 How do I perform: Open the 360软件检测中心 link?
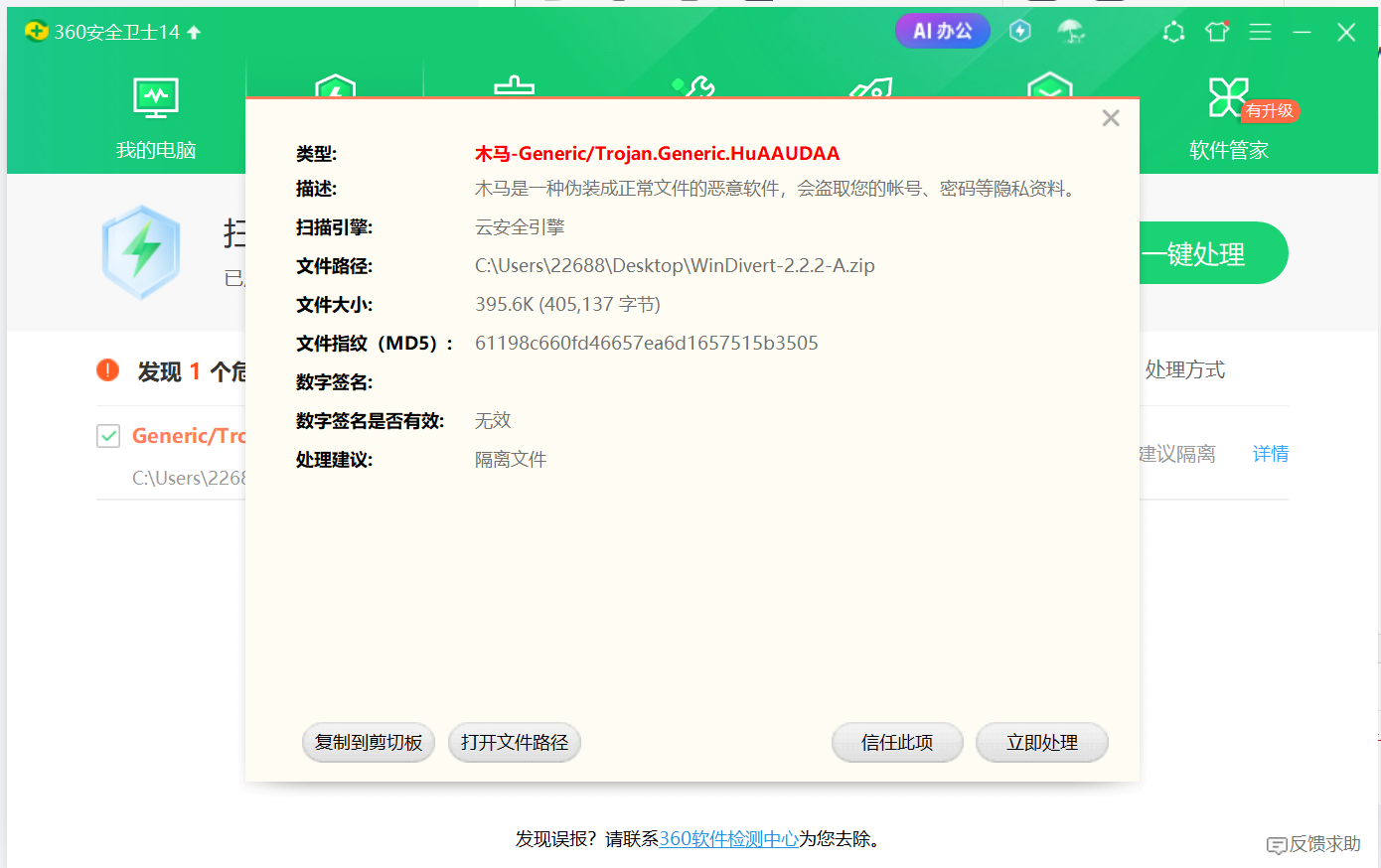(x=729, y=839)
